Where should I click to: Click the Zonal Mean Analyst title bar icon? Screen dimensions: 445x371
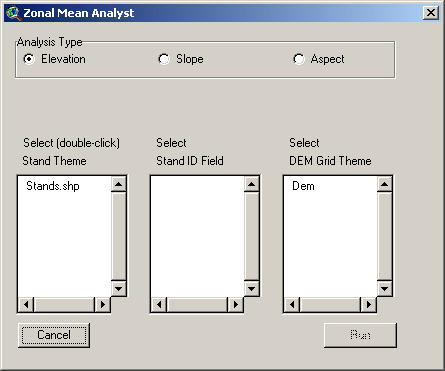coord(13,13)
